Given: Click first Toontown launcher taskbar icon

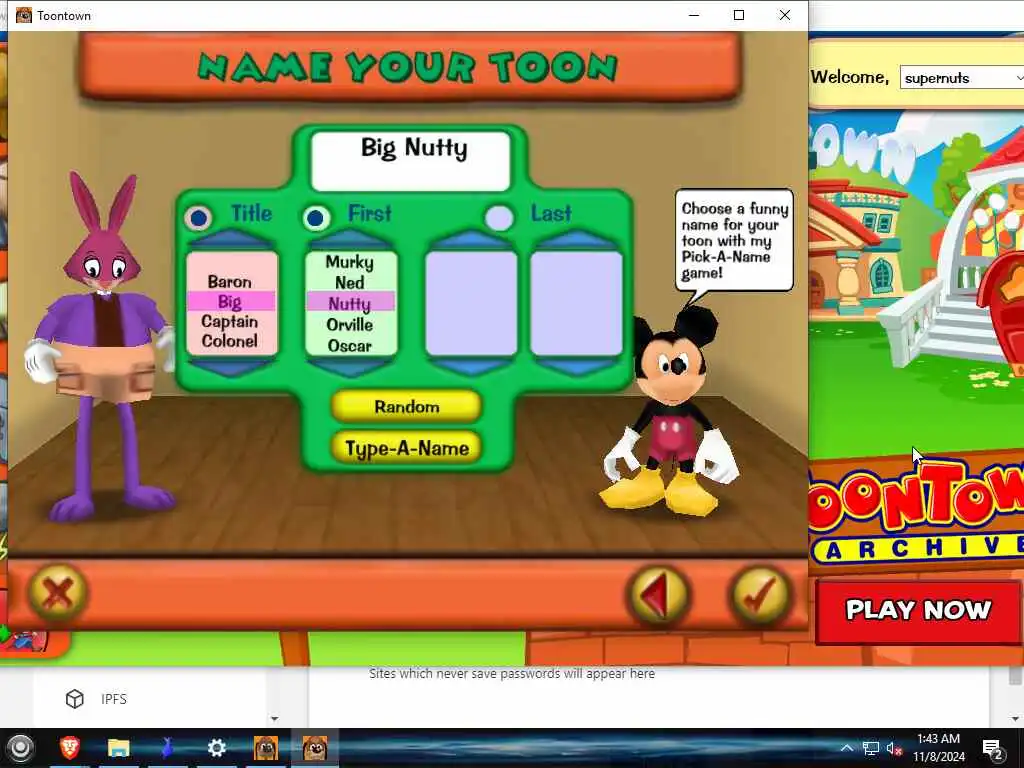Looking at the screenshot, I should [266, 747].
